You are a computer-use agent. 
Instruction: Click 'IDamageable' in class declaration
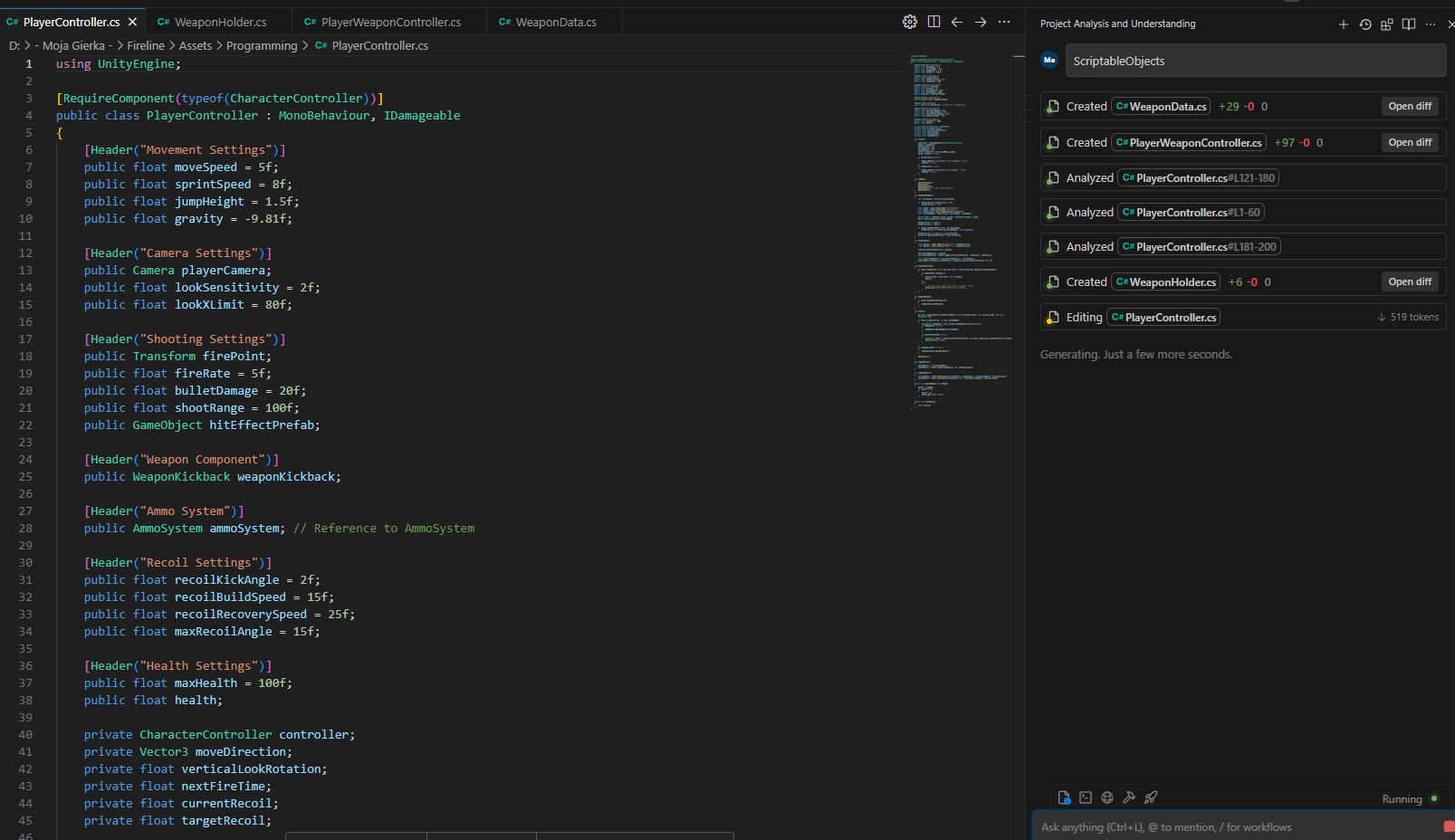tap(422, 116)
